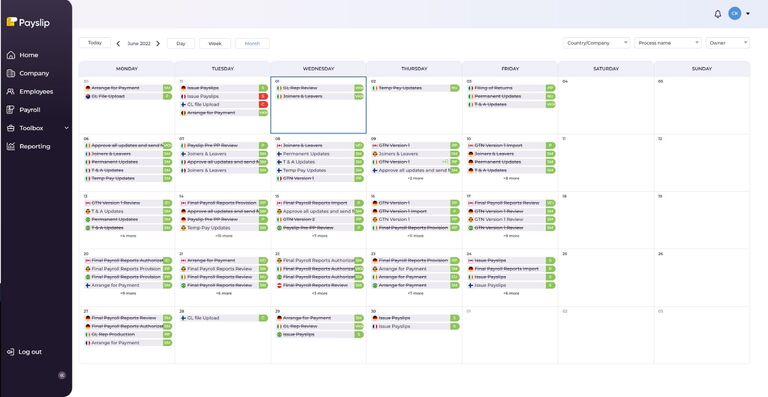The image size is (768, 397).
Task: Open the account menu caret beside the avatar
Action: click(x=747, y=14)
